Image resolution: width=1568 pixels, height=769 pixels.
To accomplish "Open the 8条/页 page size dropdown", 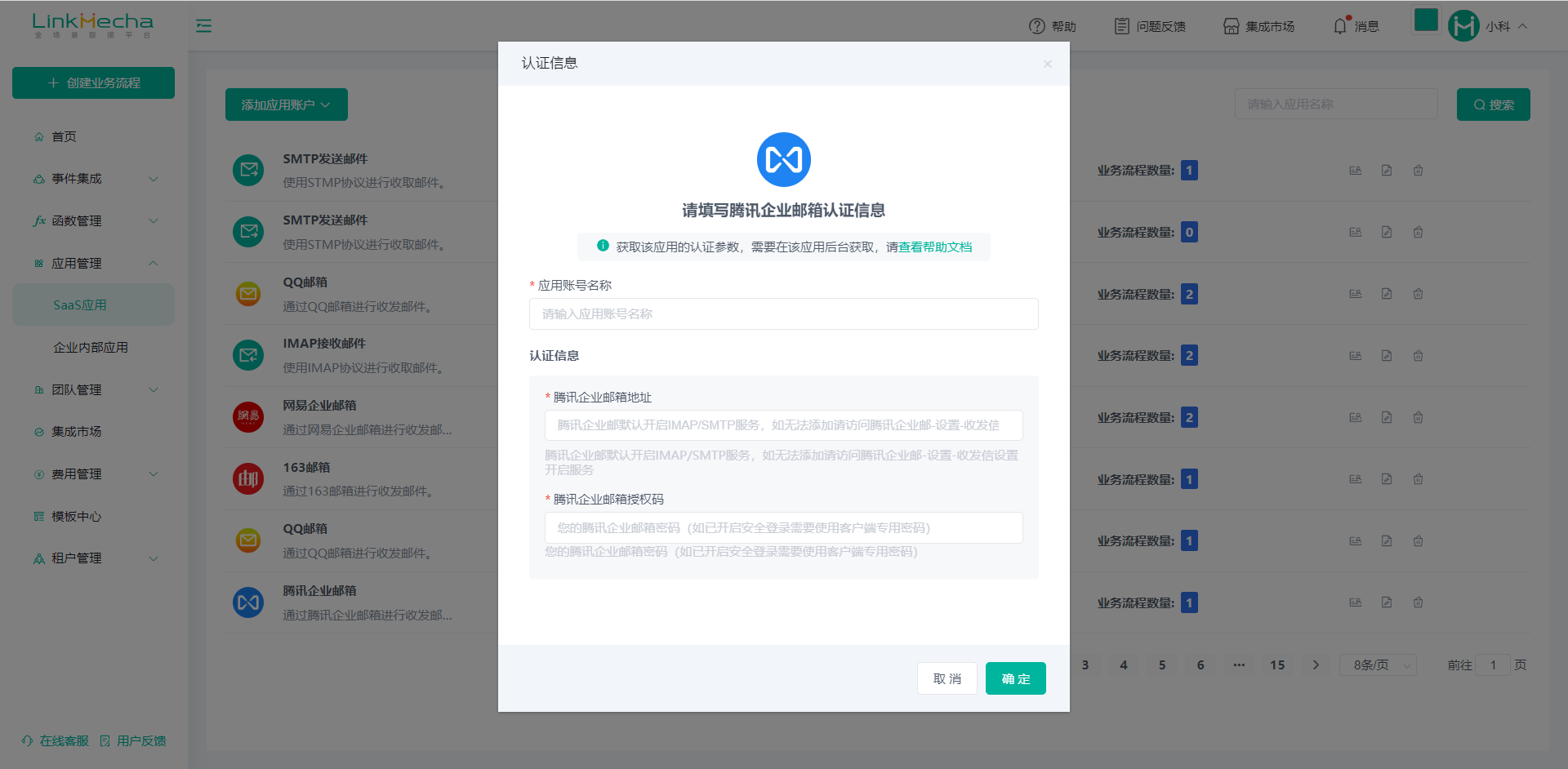I will pos(1379,665).
